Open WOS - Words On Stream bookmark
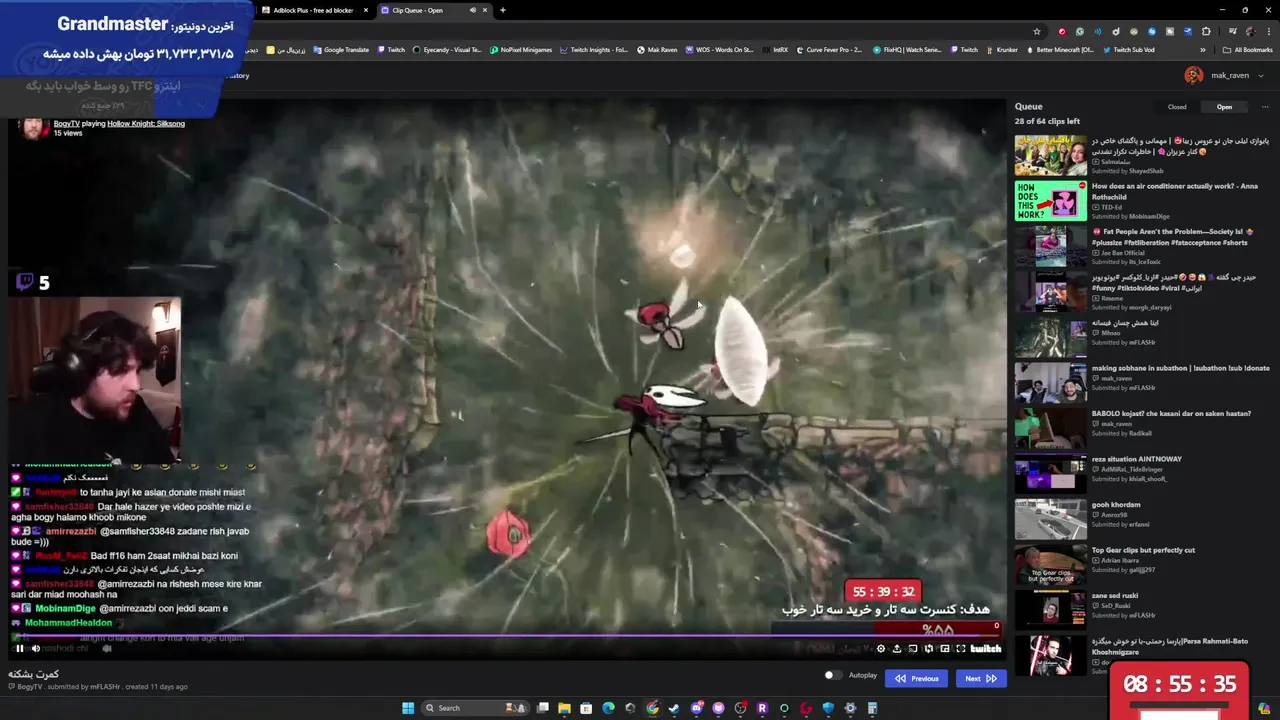 point(719,50)
